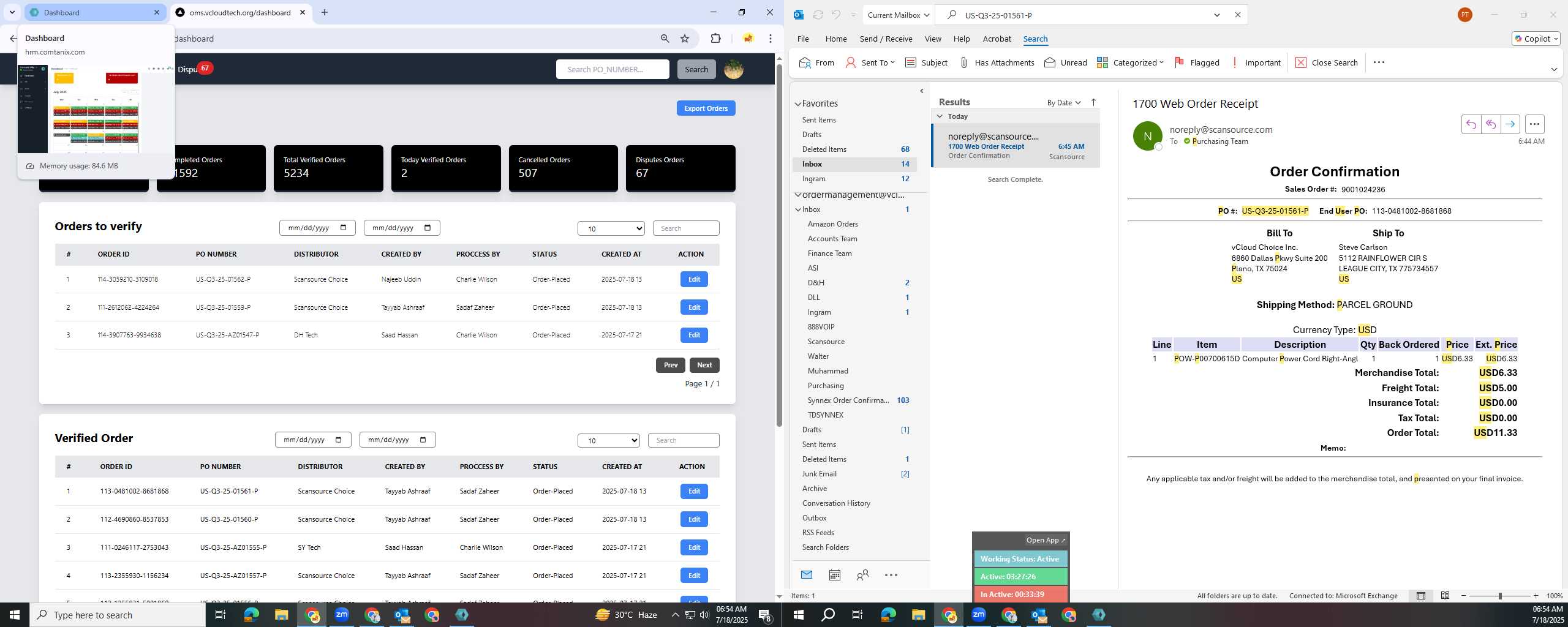
Task: Click the Search button beside PO_NUMBER field
Action: 696,69
